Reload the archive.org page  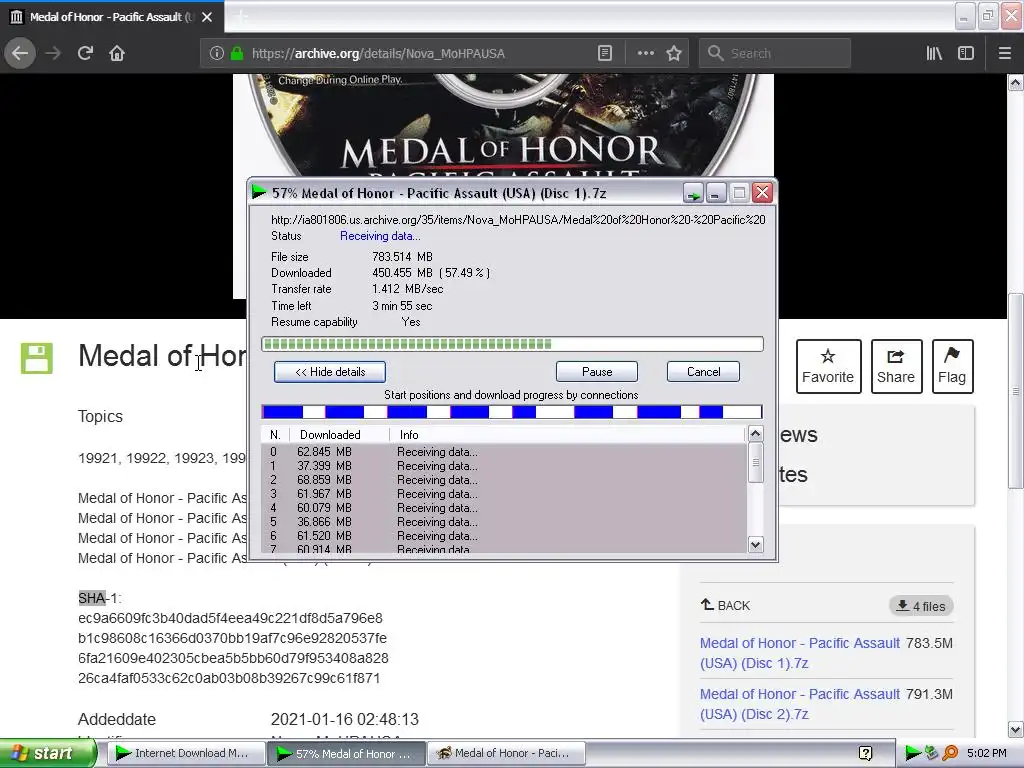(86, 53)
